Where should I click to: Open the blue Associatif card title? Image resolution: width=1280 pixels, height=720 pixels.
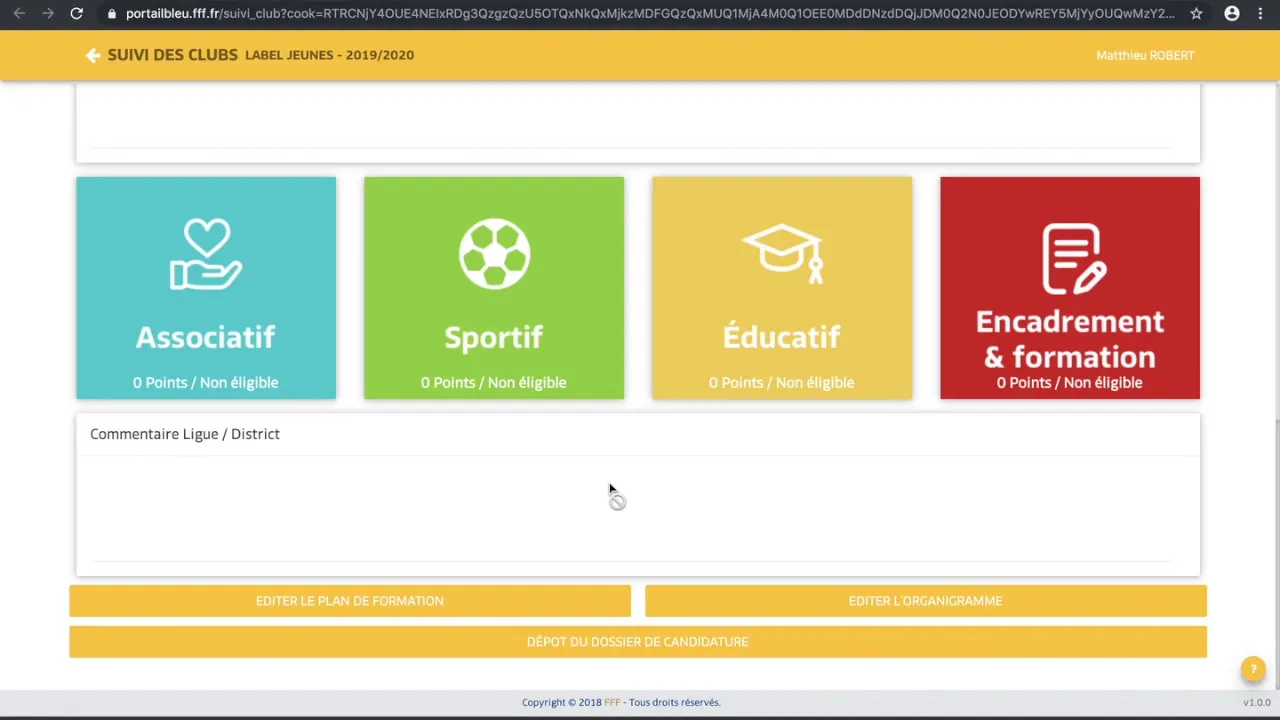205,337
